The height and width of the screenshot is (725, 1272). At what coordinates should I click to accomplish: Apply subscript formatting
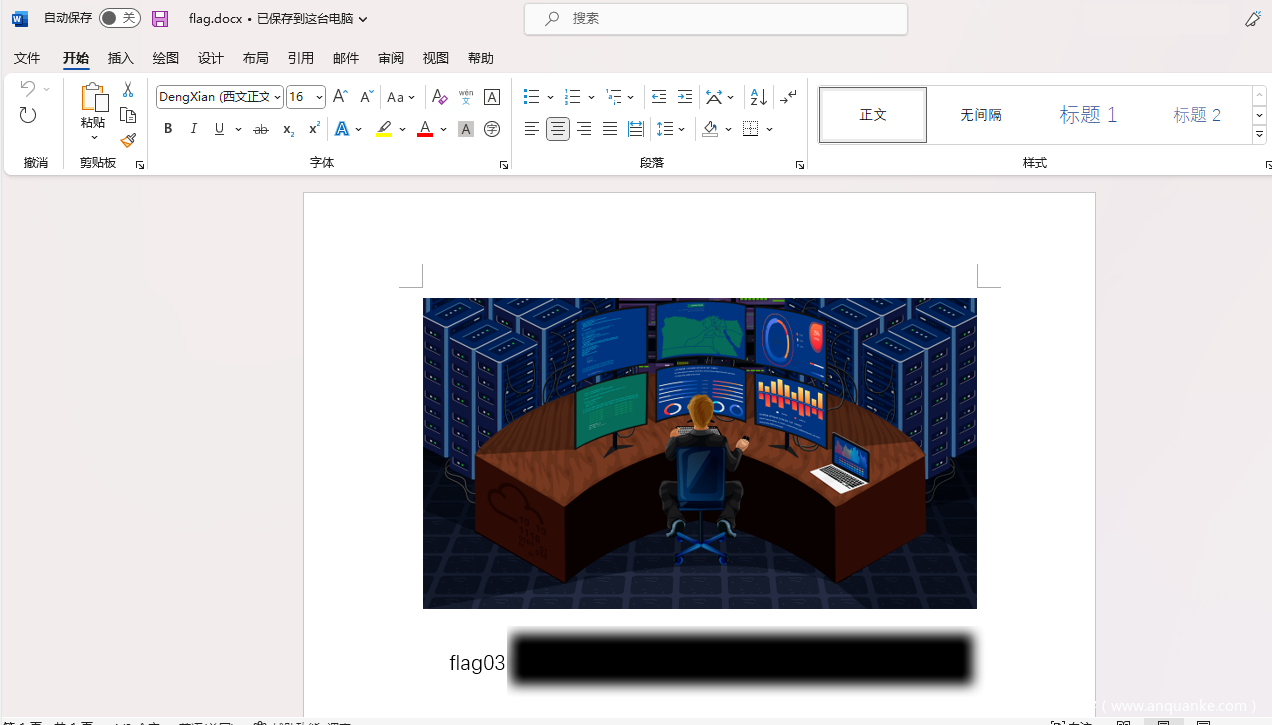(x=288, y=129)
